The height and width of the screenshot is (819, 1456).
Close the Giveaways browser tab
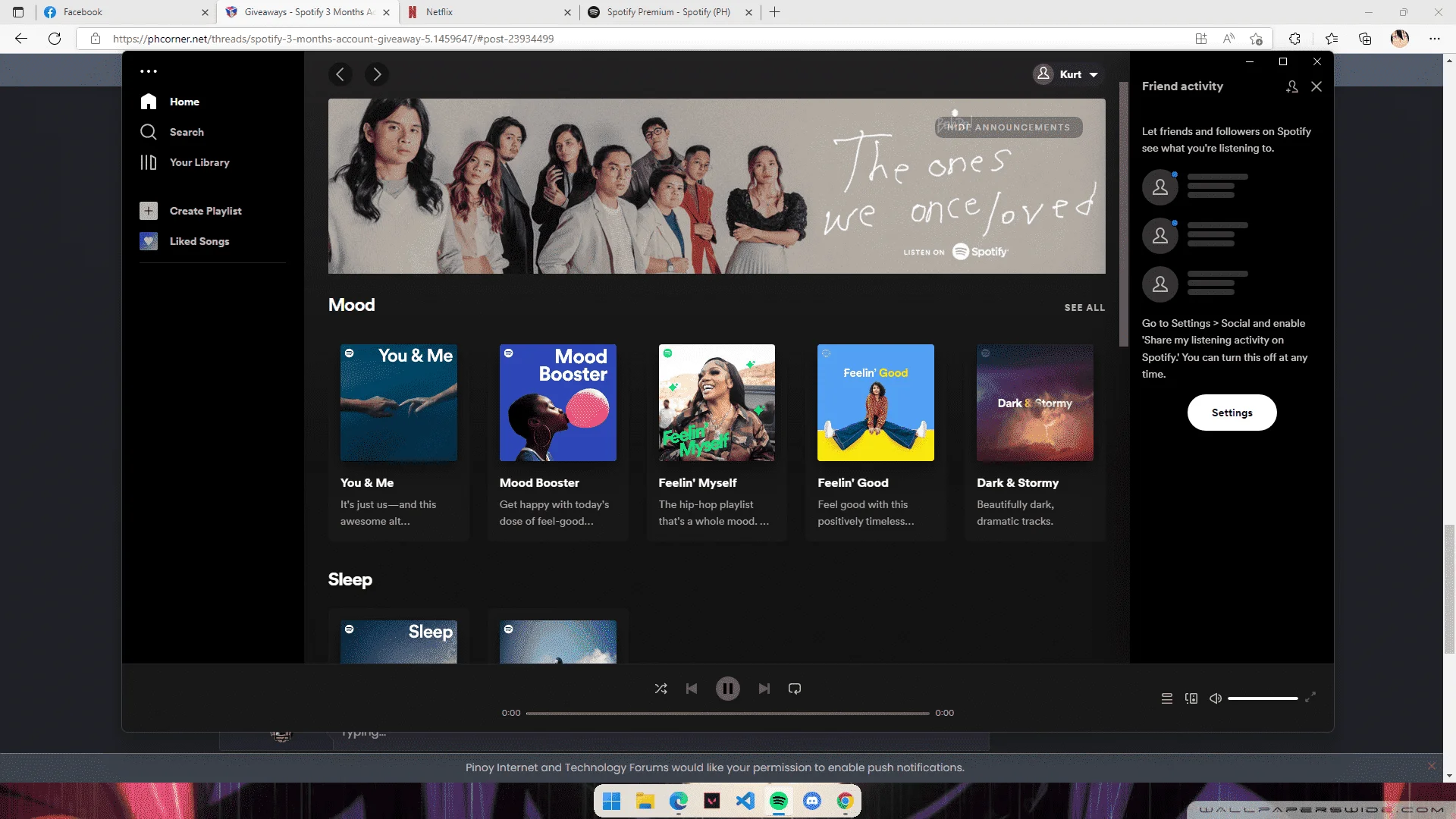[x=387, y=12]
